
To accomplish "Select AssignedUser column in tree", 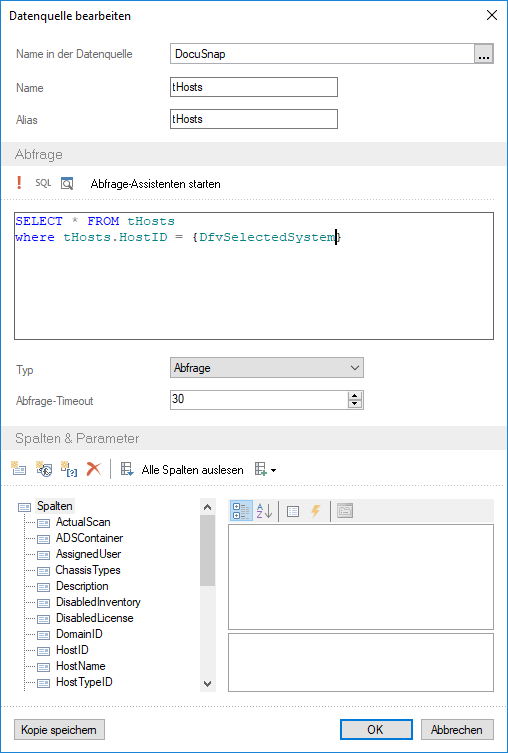I will click(88, 554).
